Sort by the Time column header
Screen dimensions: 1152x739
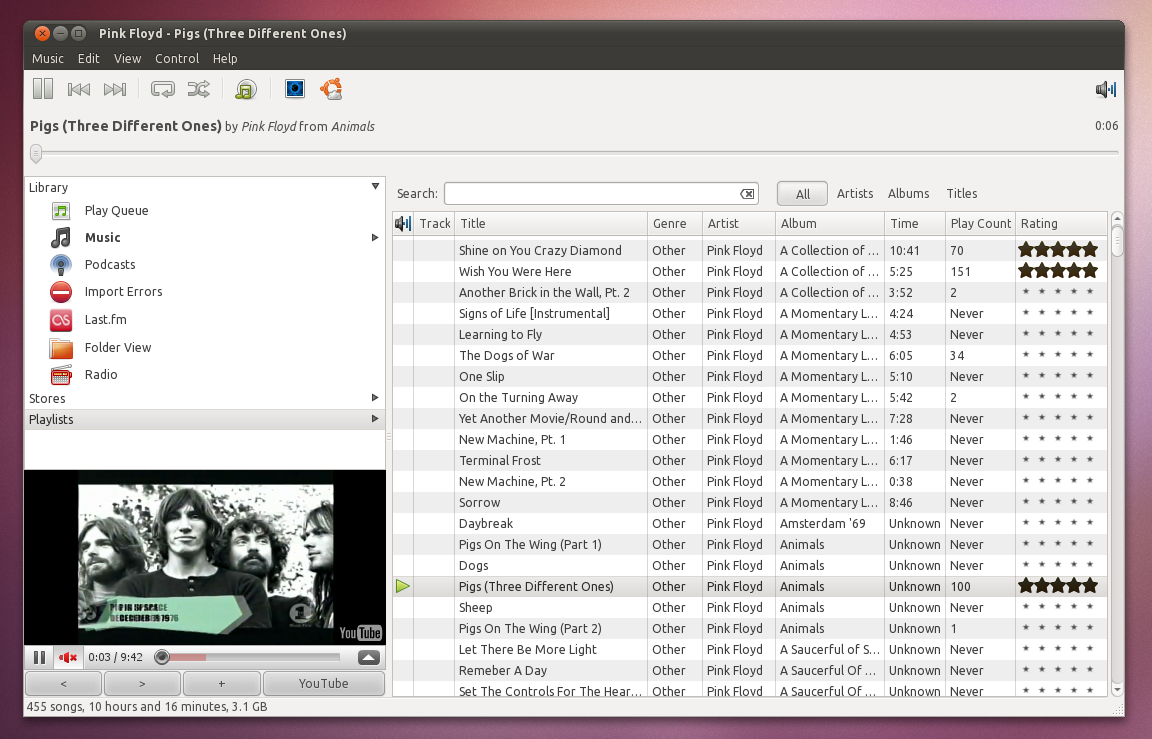tap(915, 223)
